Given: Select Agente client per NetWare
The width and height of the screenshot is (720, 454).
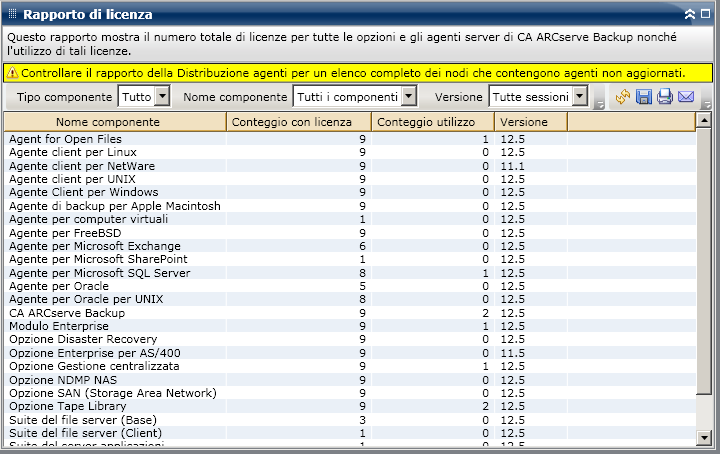Looking at the screenshot, I should (350, 166).
